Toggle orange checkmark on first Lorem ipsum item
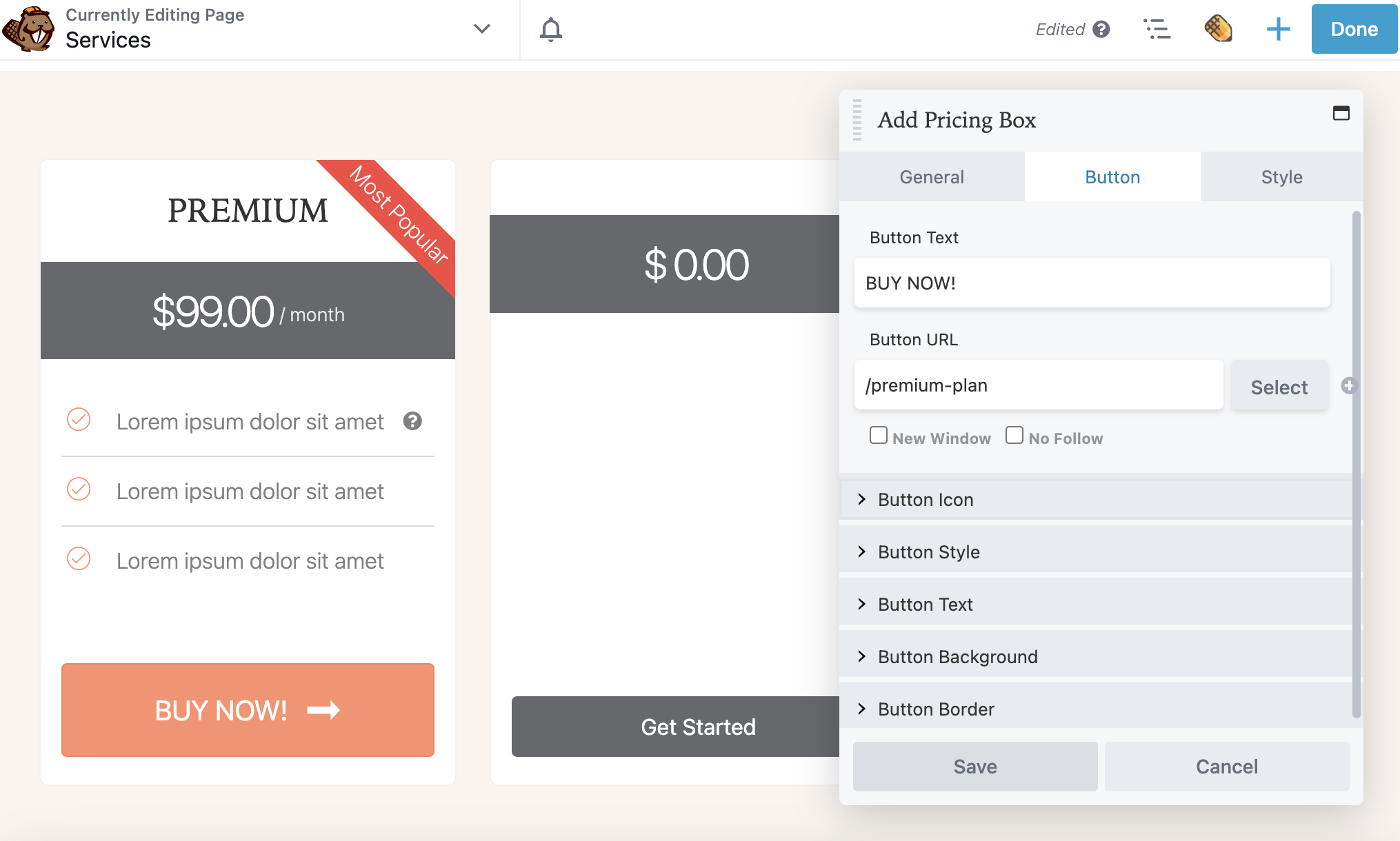Image resolution: width=1400 pixels, height=841 pixels. coord(78,419)
